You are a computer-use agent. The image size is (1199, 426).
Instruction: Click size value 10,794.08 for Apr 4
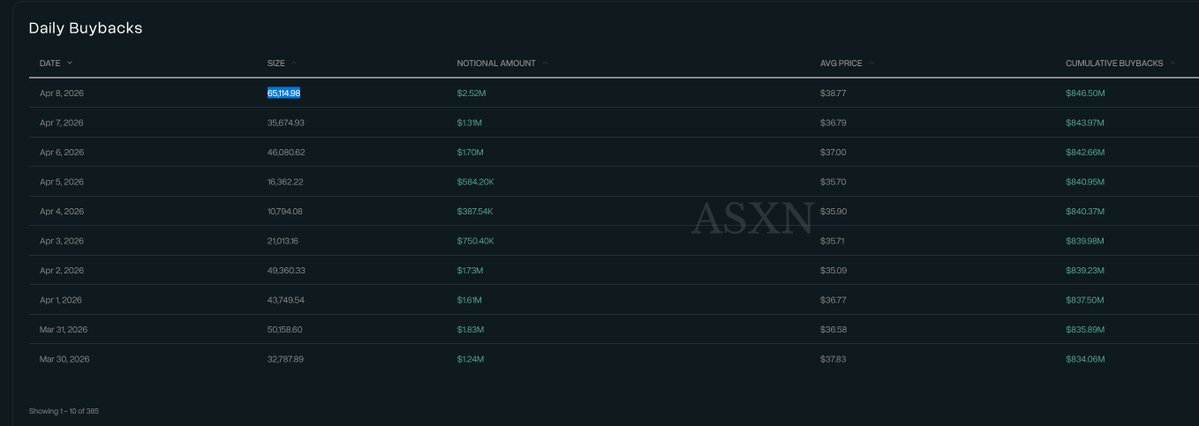(284, 211)
